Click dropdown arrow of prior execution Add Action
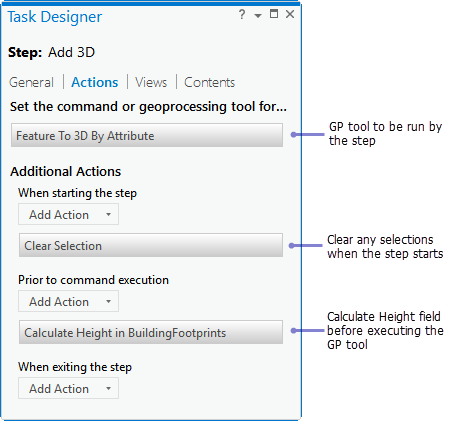 [108, 302]
